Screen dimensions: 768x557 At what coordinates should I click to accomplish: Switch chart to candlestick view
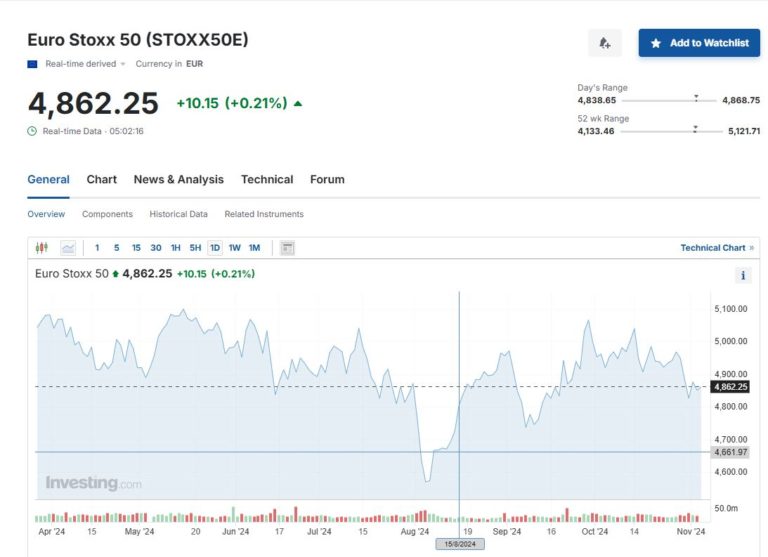tap(42, 248)
